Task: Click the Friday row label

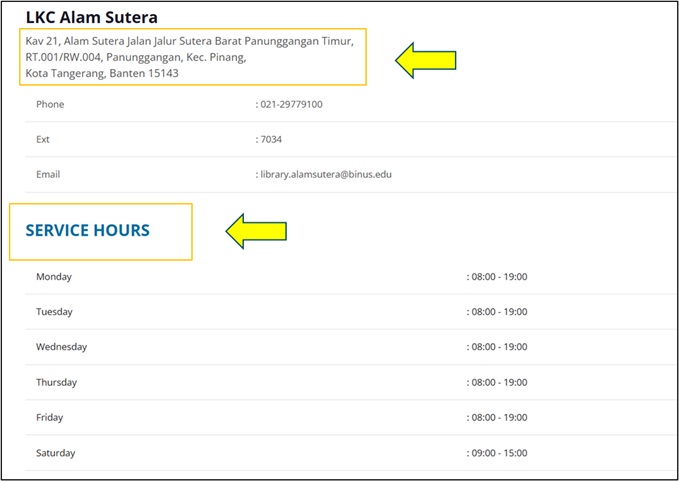Action: pos(49,418)
